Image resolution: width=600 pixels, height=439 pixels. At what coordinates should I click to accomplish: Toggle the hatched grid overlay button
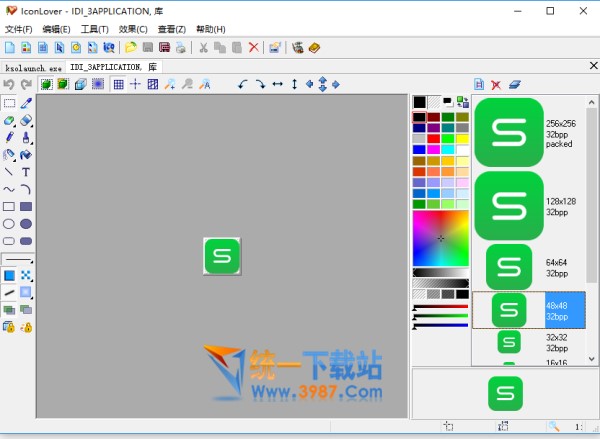click(x=153, y=84)
